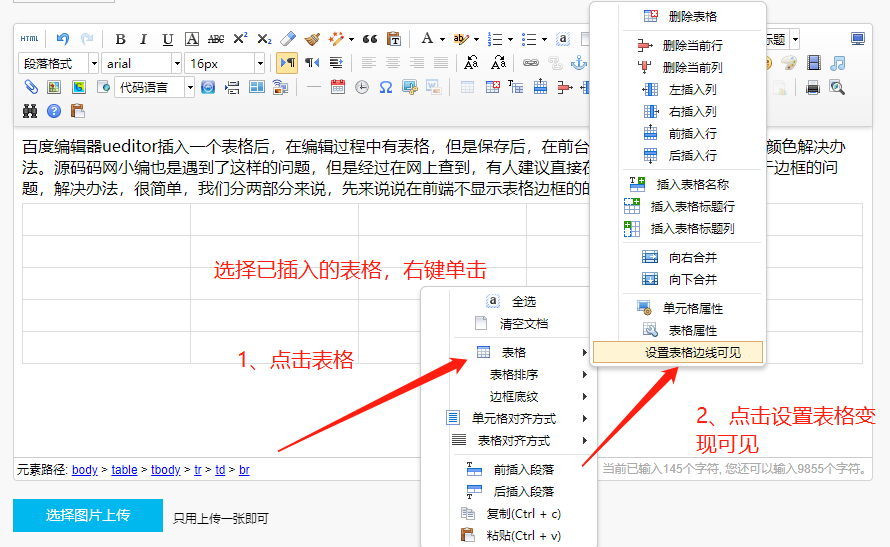
Task: Preview the document with magnifier icon
Action: pyautogui.click(x=837, y=87)
